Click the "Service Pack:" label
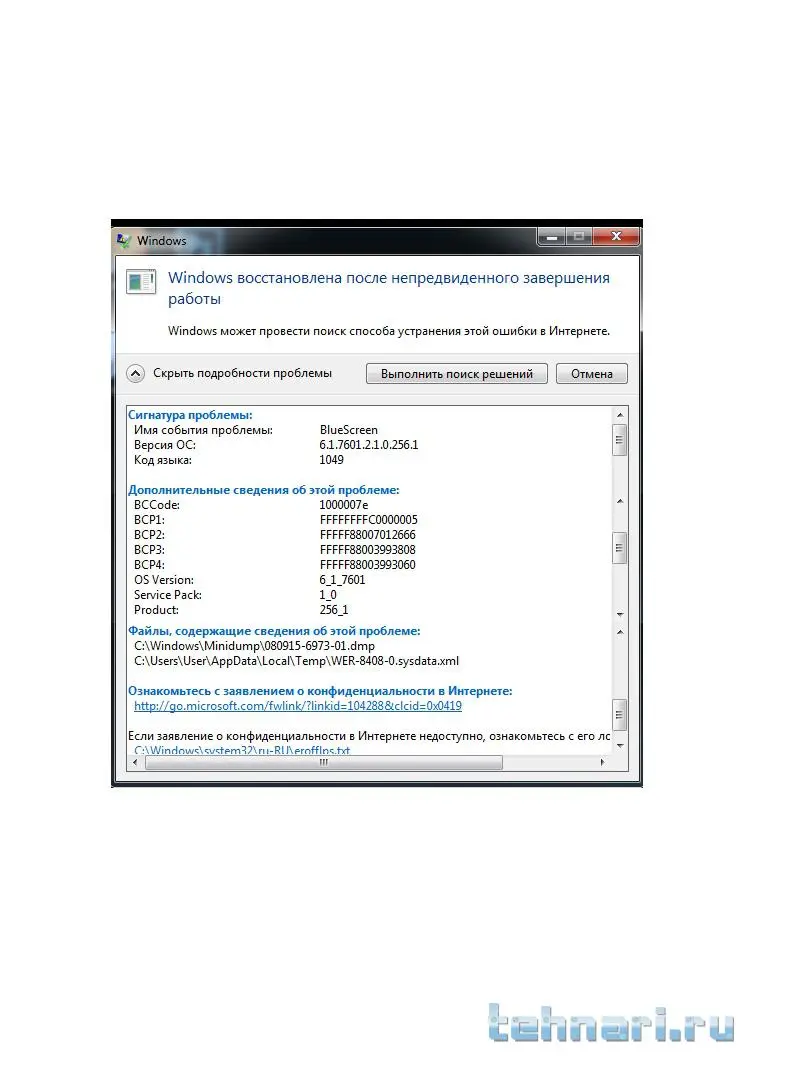This screenshot has height=1074, width=787. [168, 595]
